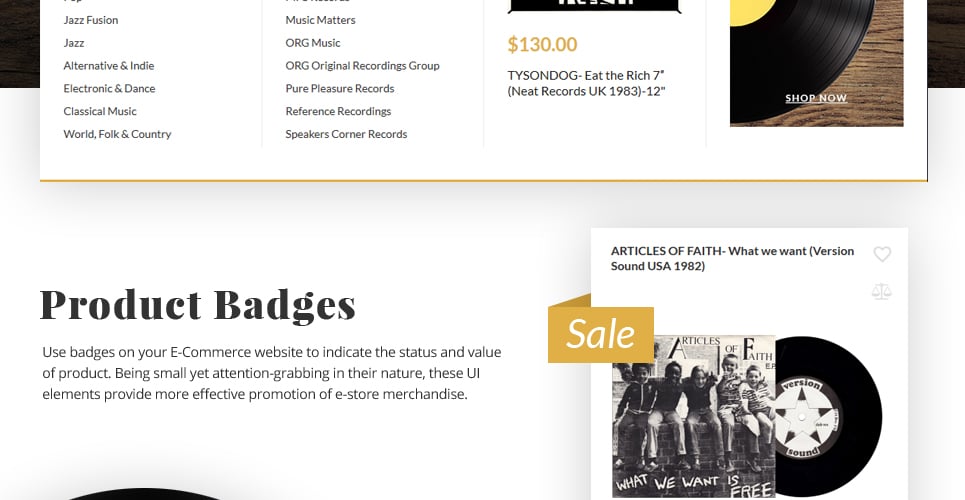Open Reference Recordings label link
965x500 pixels.
coord(338,111)
